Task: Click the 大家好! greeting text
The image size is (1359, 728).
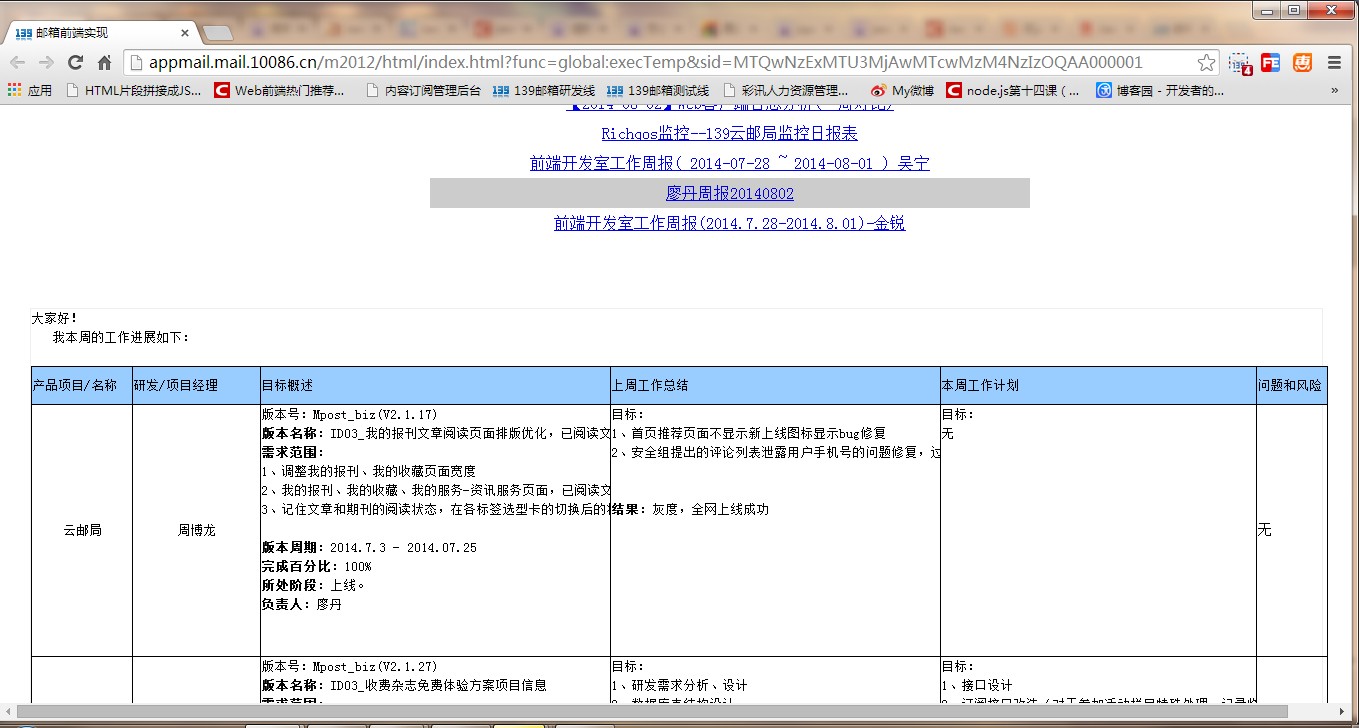Action: click(55, 318)
